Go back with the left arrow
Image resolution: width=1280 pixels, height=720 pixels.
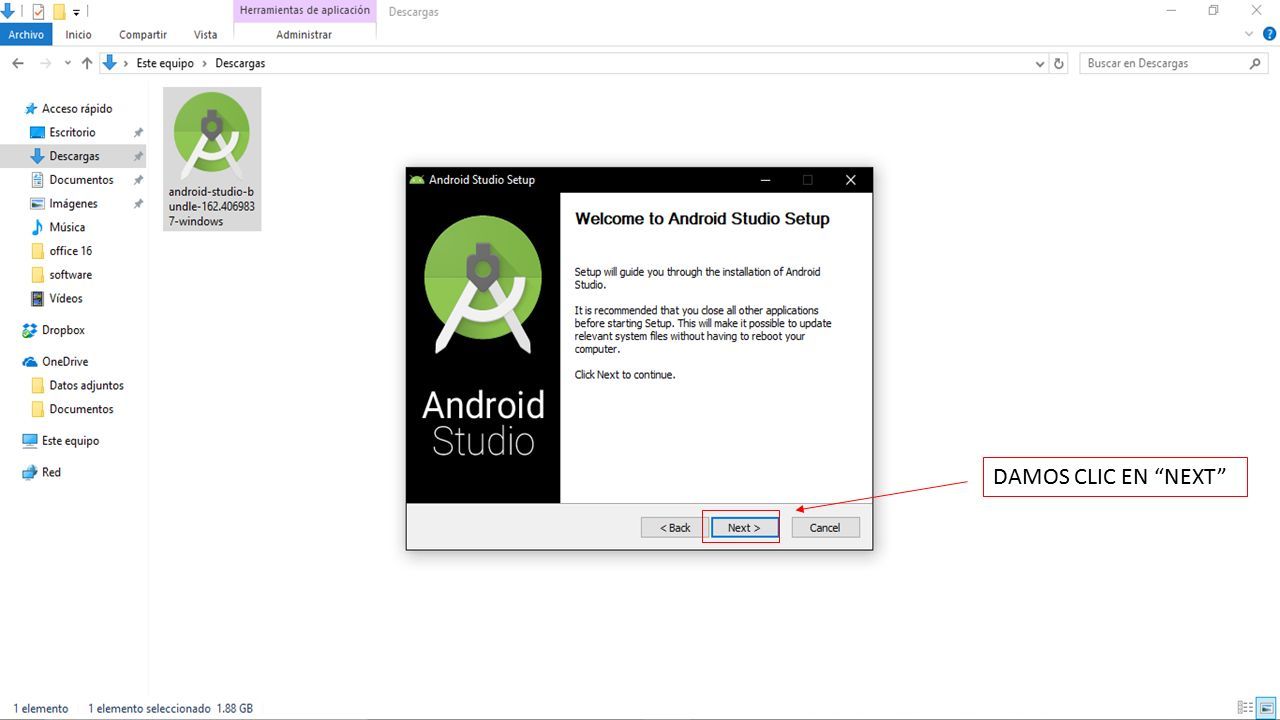coord(17,63)
